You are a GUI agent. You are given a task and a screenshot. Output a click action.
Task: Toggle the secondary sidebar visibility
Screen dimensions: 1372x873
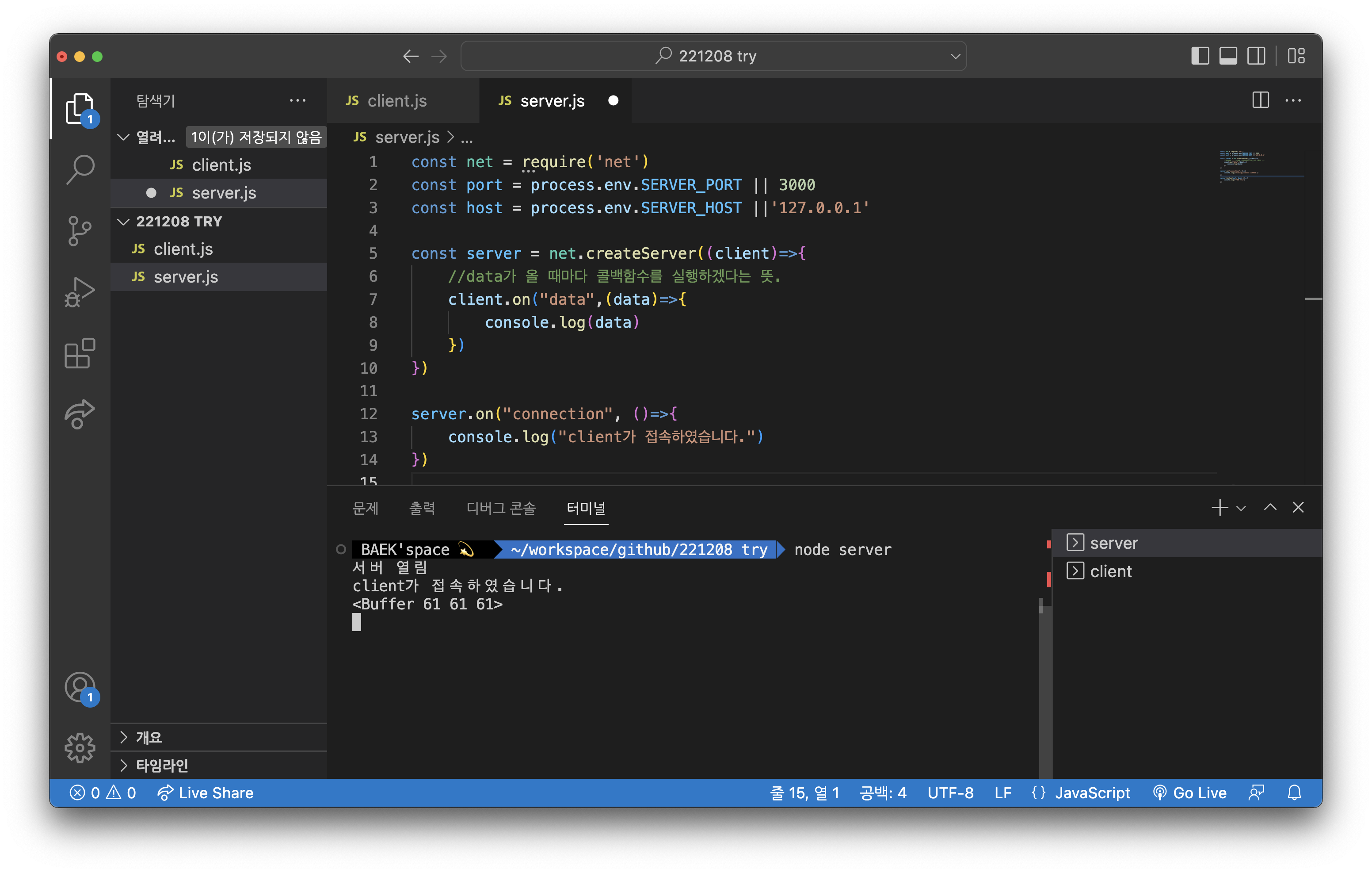(x=1256, y=56)
